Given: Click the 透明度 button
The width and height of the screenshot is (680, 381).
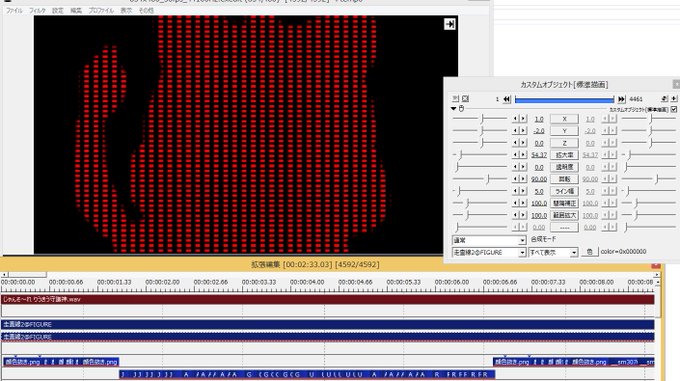Looking at the screenshot, I should pos(564,167).
